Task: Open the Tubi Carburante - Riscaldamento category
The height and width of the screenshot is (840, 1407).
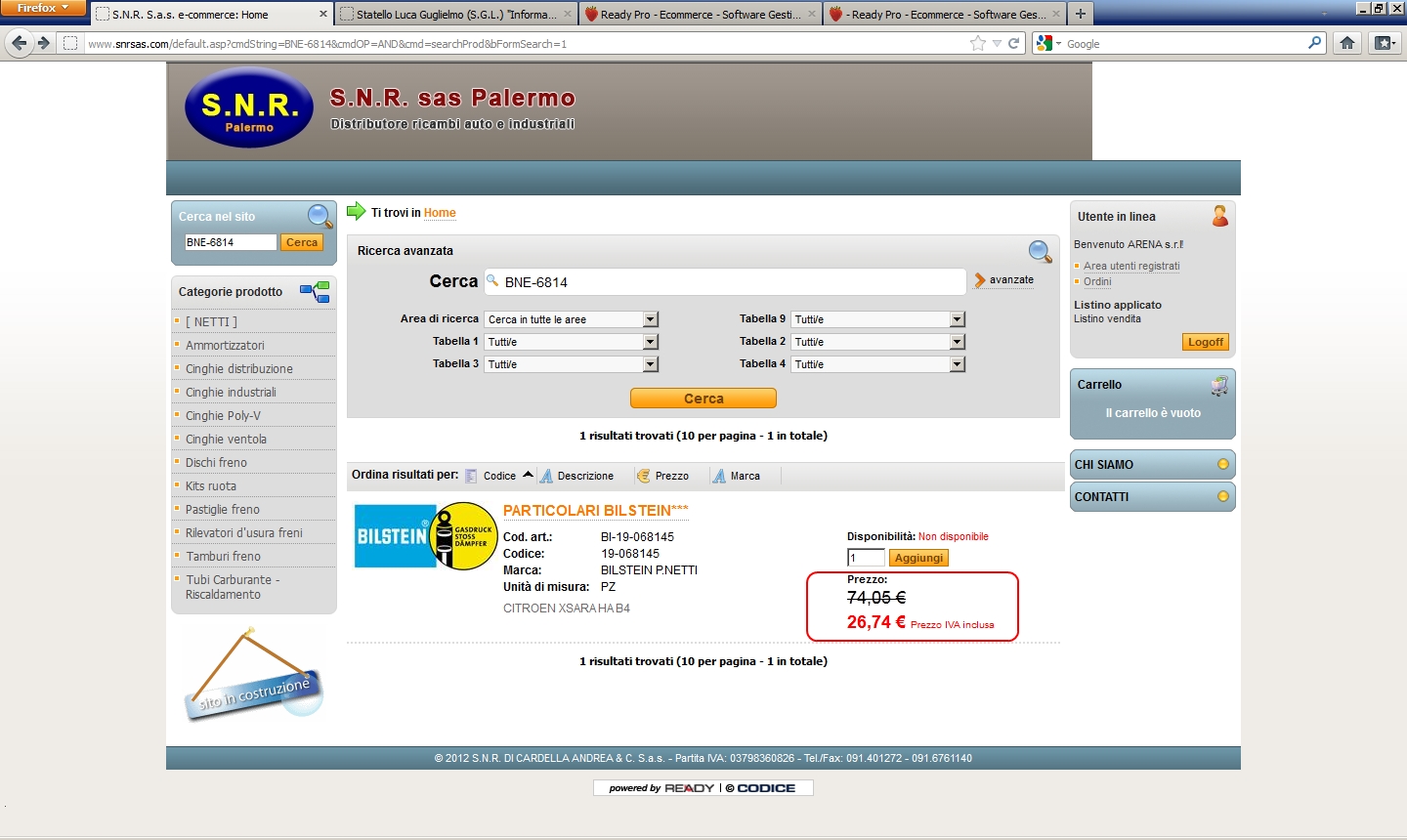Action: [x=233, y=587]
